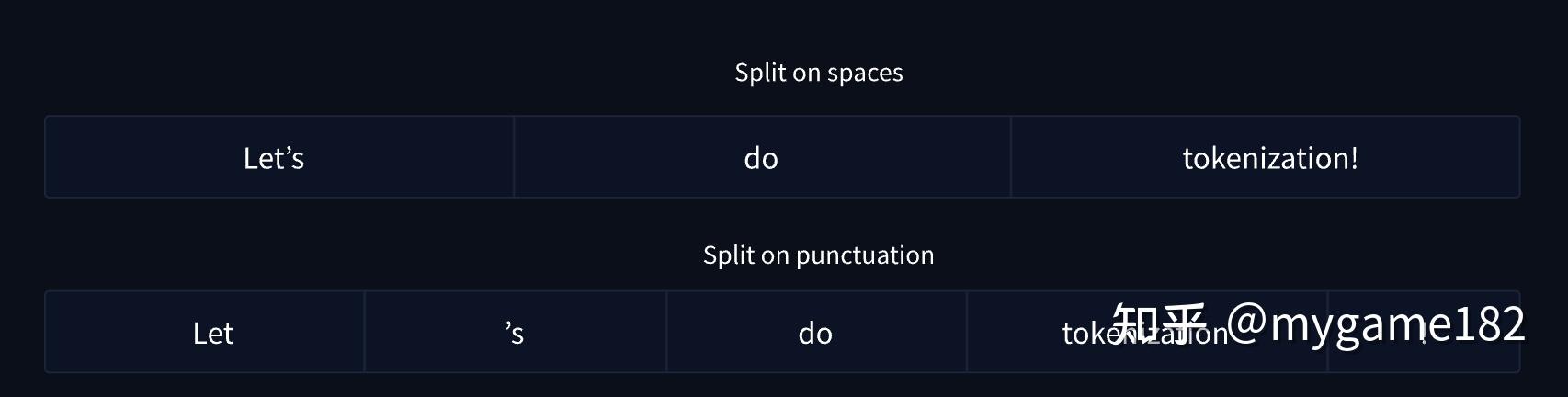Click the "’s" token cell

(515, 333)
